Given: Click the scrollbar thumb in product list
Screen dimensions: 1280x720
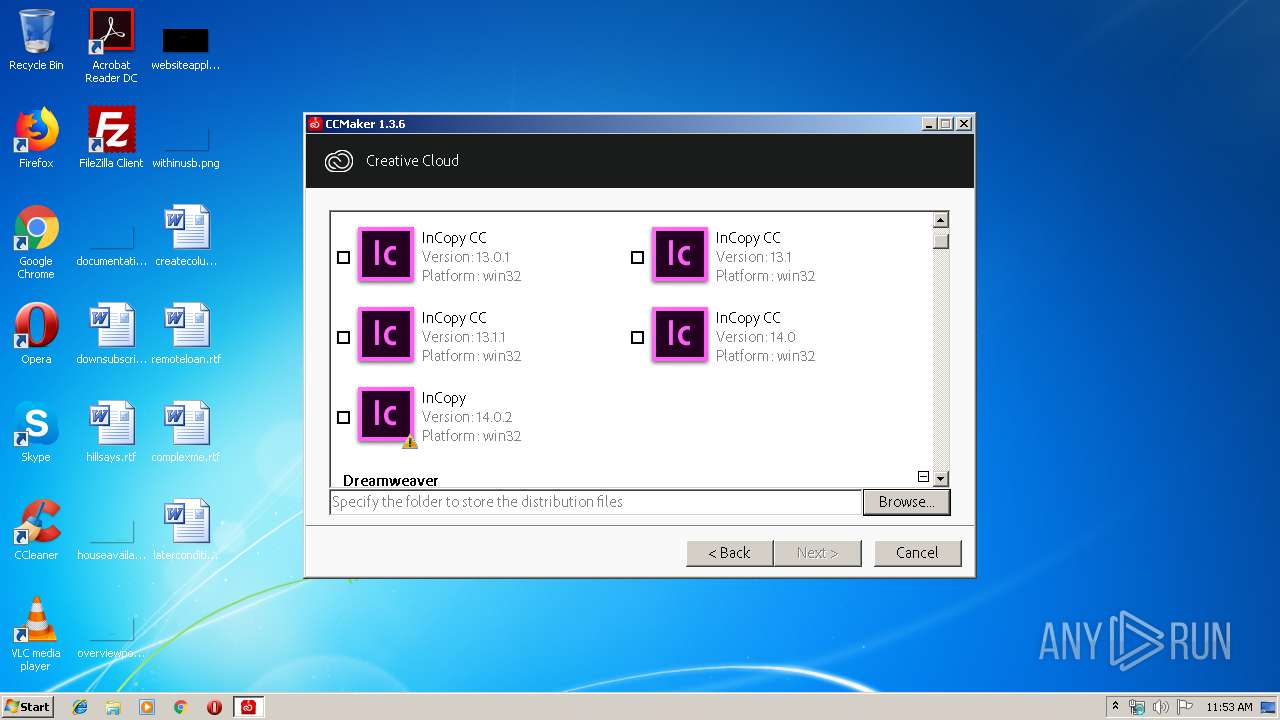Looking at the screenshot, I should (x=940, y=241).
